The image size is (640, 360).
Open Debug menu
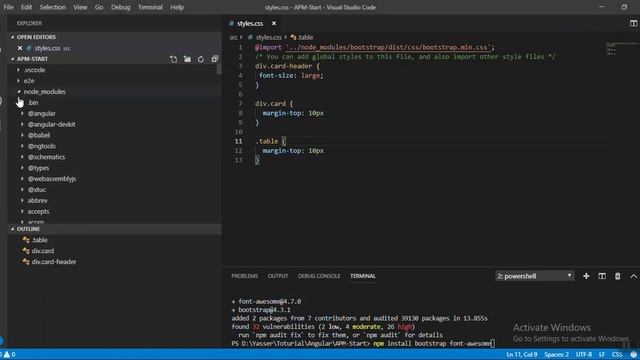point(120,7)
